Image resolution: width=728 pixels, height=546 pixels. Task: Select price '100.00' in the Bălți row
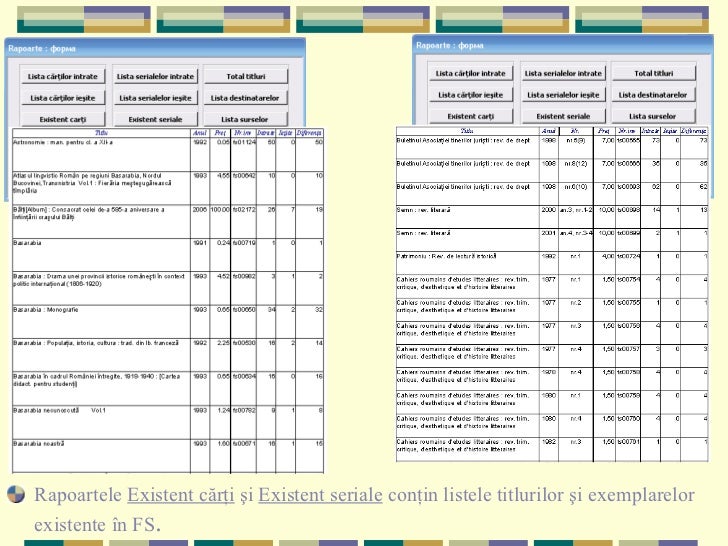[x=220, y=209]
